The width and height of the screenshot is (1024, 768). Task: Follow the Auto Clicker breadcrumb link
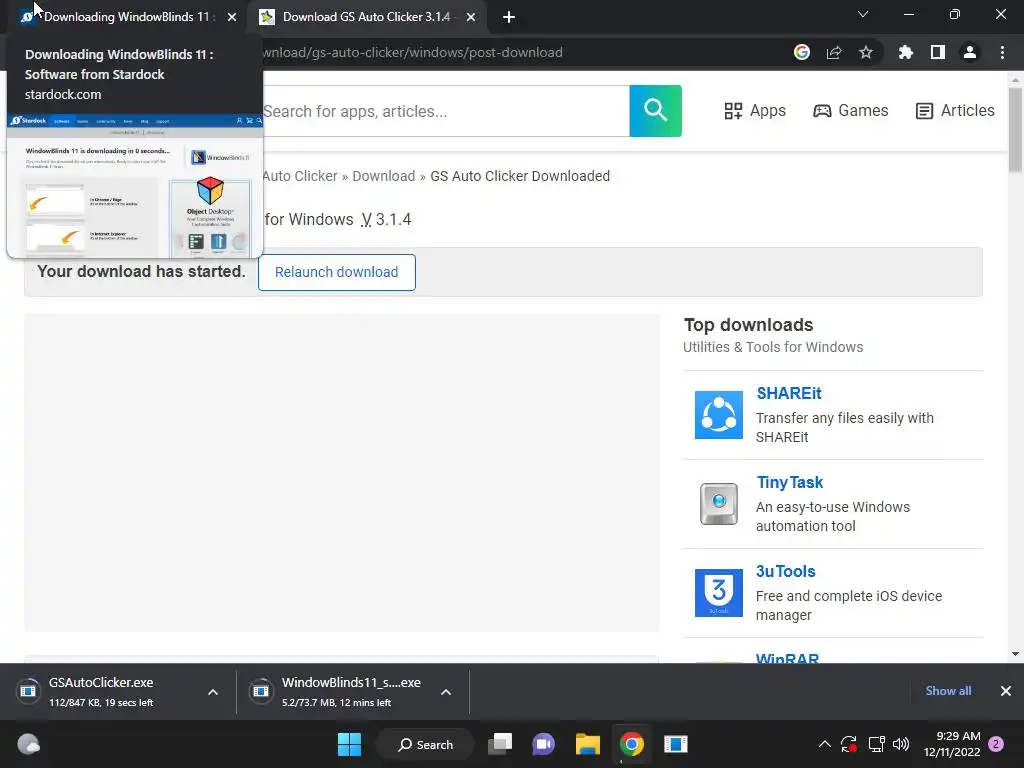coord(300,176)
